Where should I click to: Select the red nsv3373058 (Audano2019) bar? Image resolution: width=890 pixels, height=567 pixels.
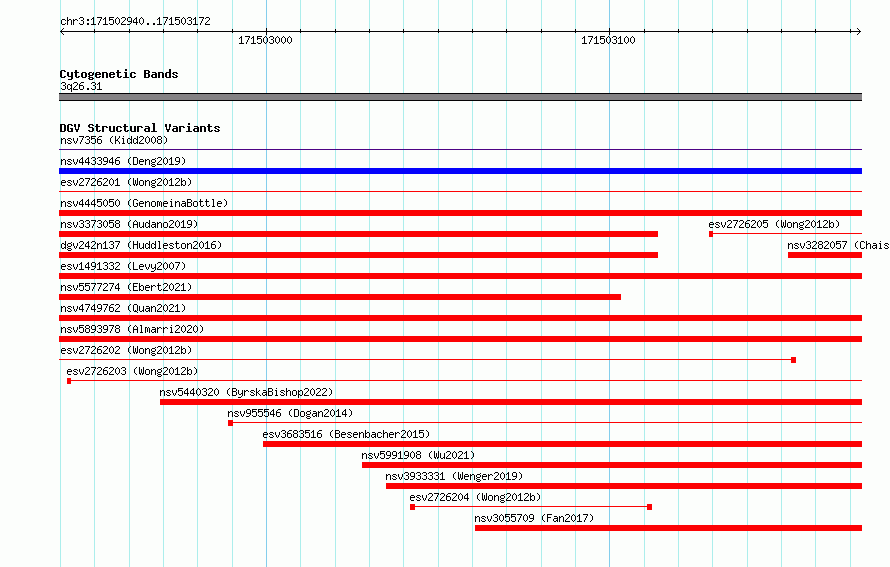[x=358, y=234]
